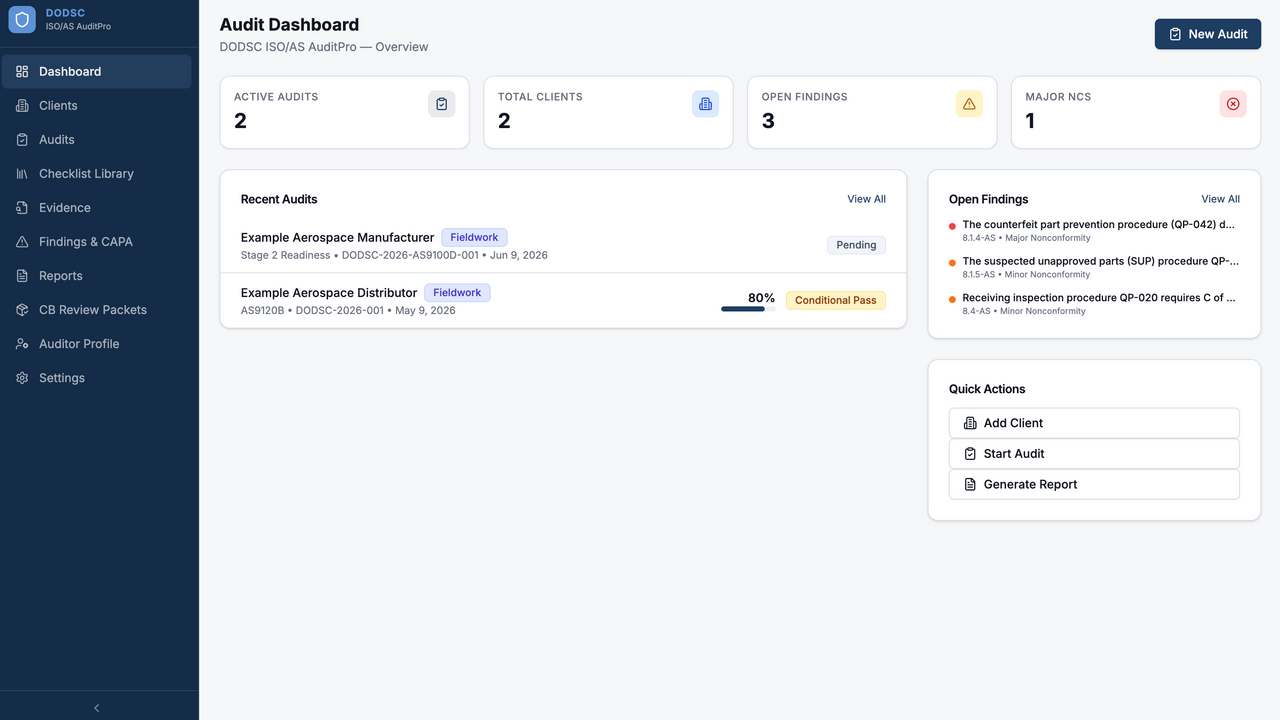Select Findings & CAPA menu item
Viewport: 1280px width, 720px height.
(x=97, y=242)
